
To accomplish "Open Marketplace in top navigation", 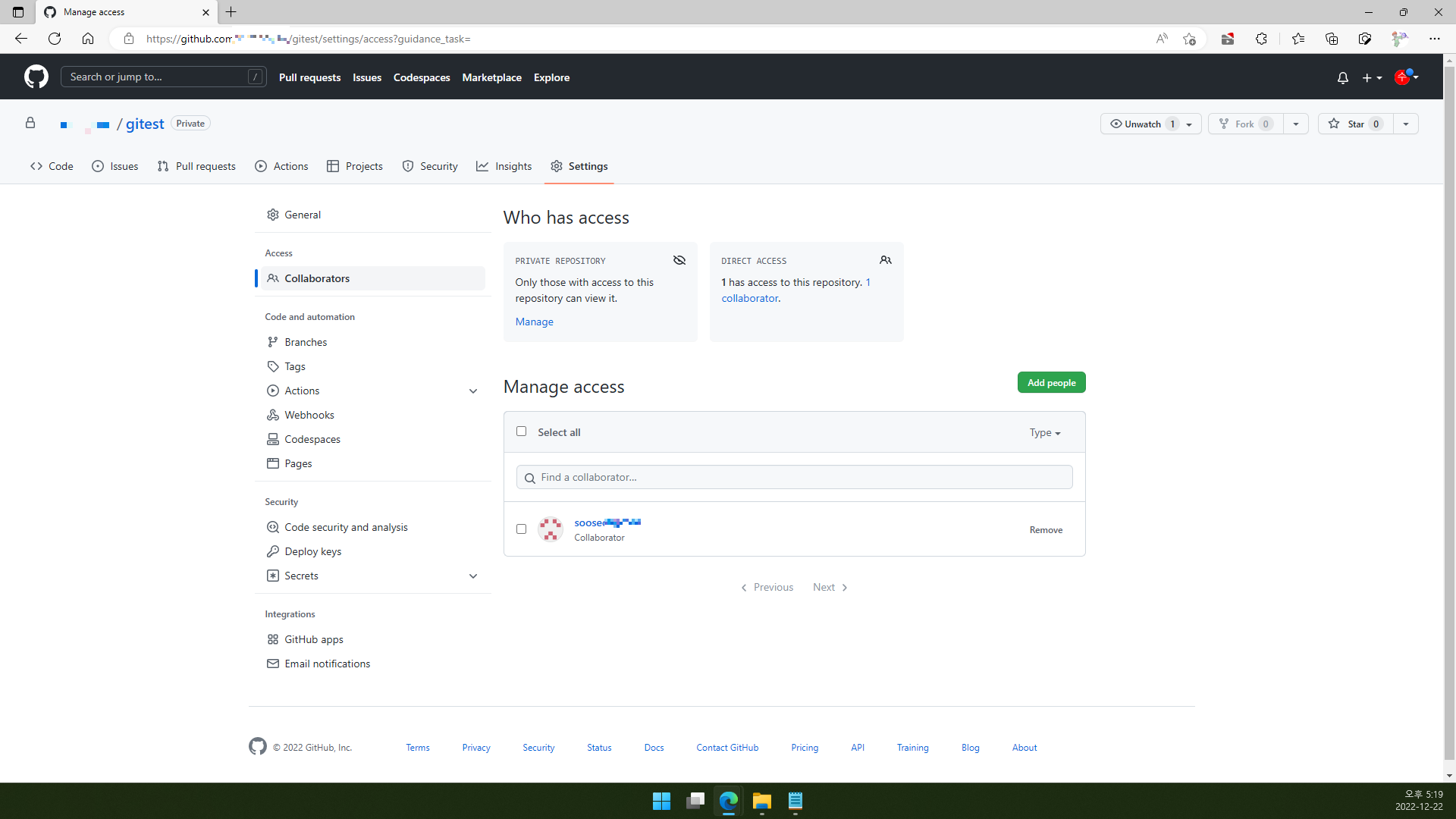I will [491, 77].
